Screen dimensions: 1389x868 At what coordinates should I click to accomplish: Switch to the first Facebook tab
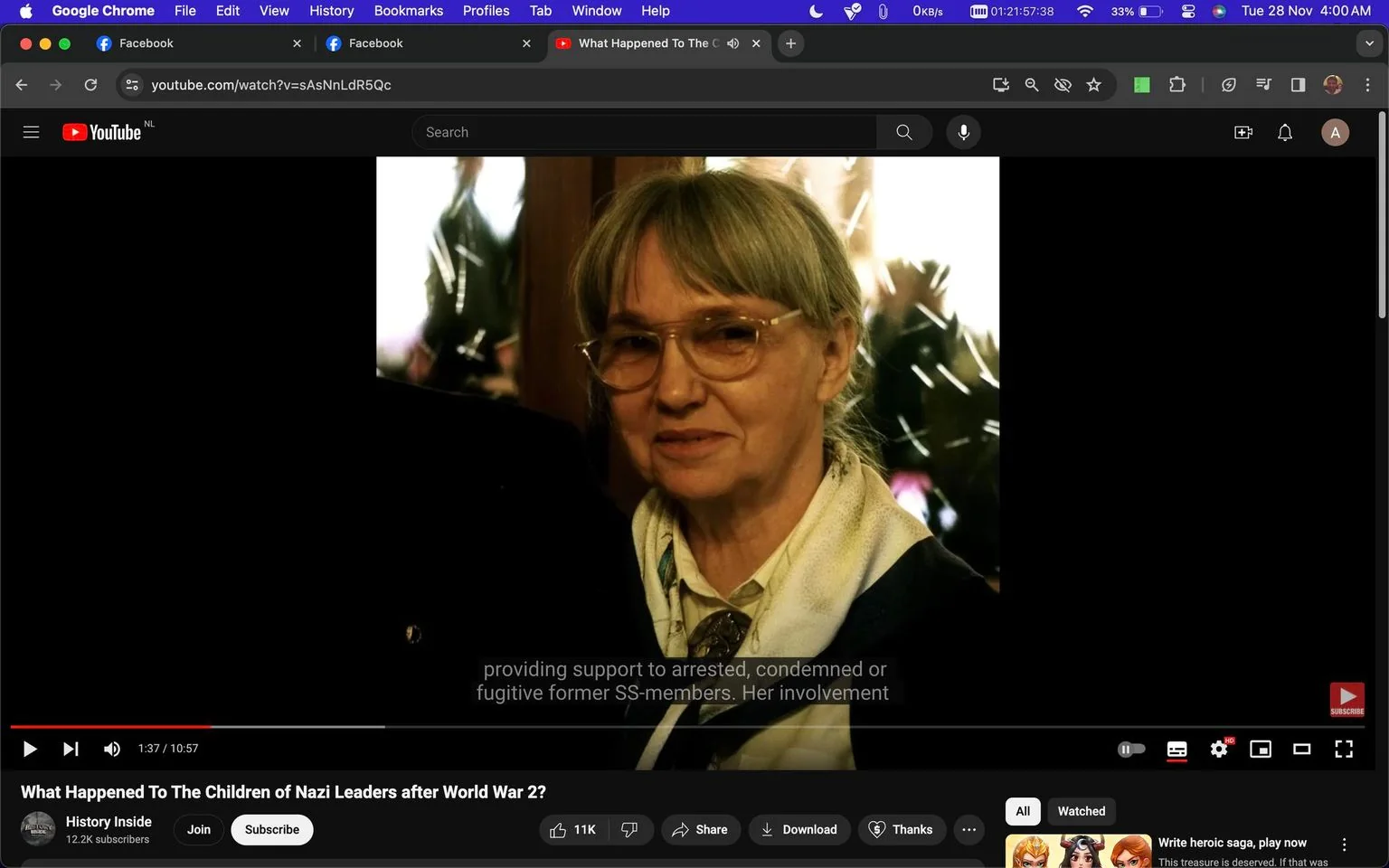(x=199, y=43)
